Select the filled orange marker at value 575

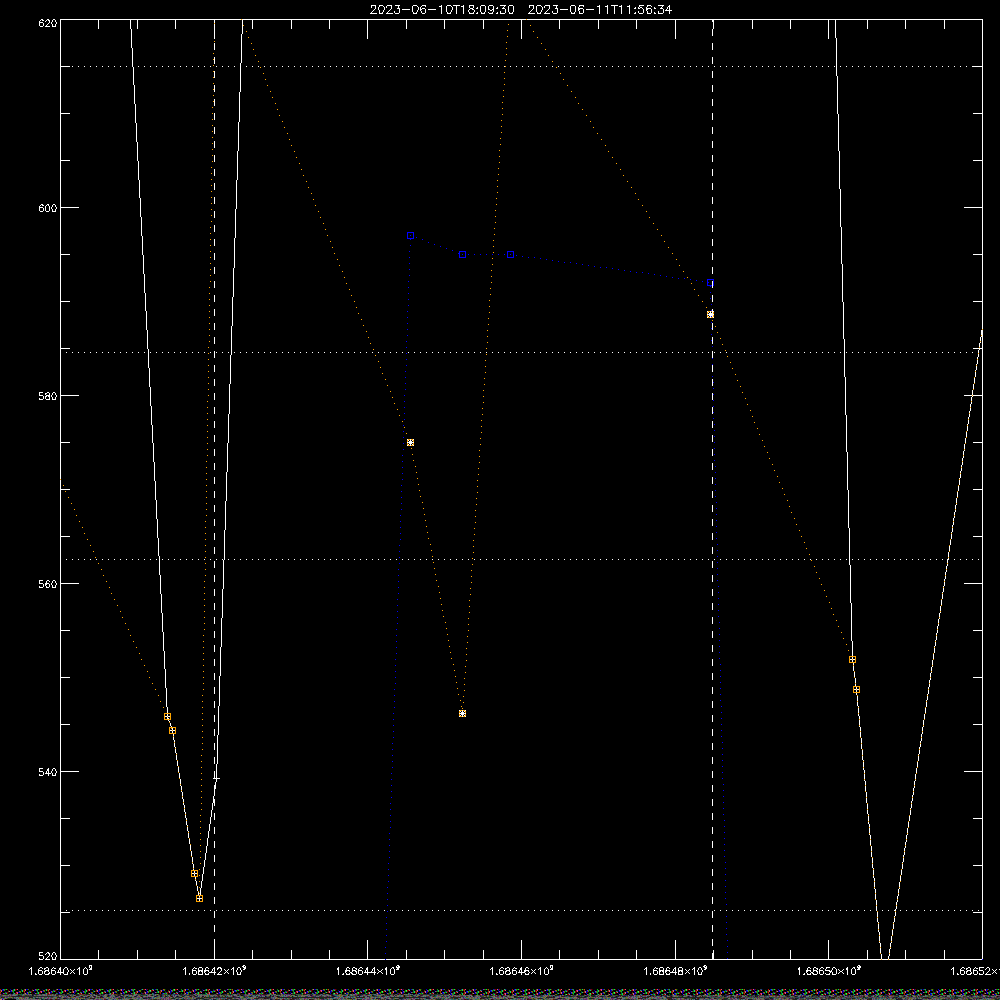pos(411,443)
